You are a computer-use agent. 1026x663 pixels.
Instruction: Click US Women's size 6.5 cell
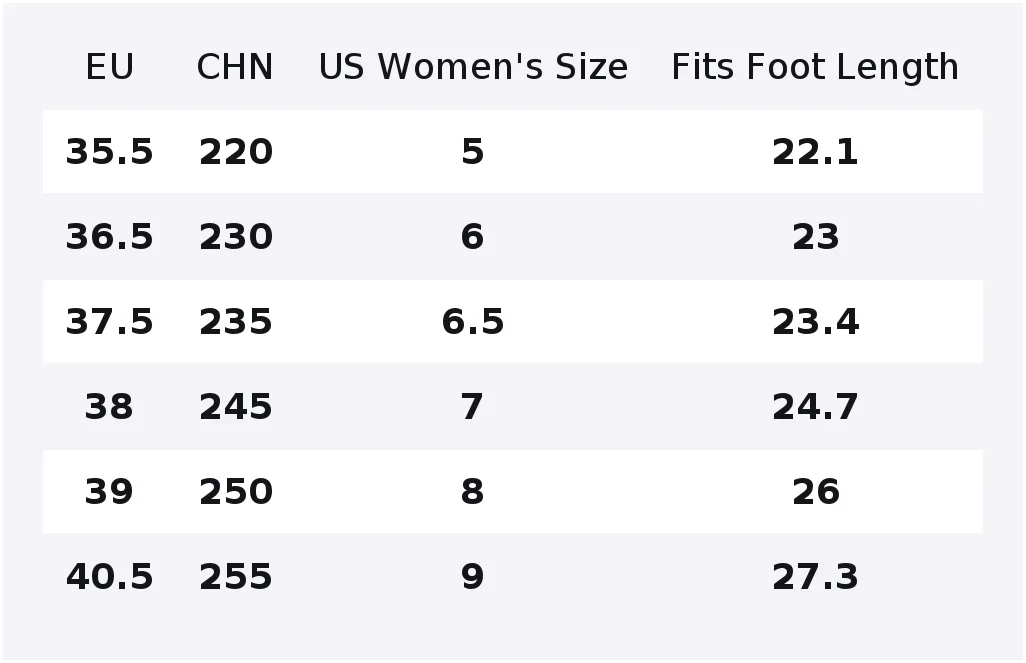[473, 322]
